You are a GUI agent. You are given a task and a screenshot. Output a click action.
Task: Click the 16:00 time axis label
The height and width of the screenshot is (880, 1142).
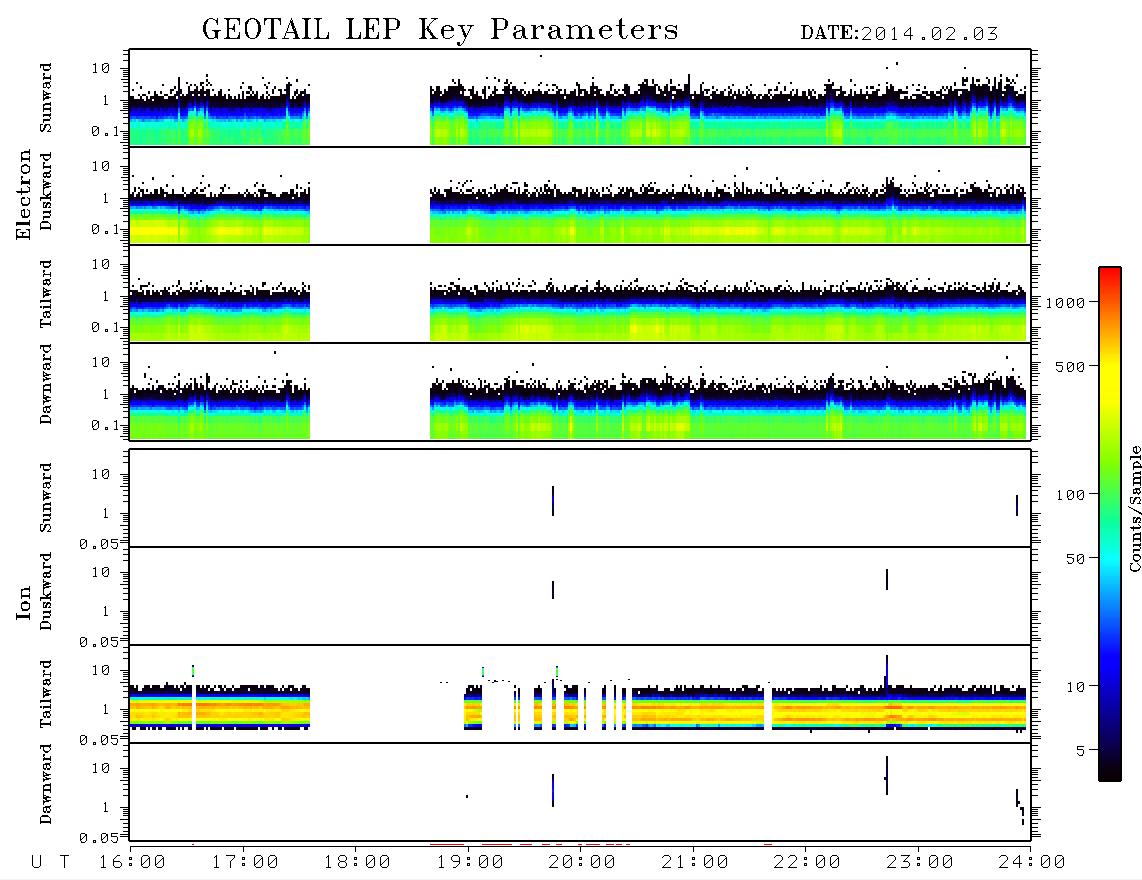(x=132, y=863)
